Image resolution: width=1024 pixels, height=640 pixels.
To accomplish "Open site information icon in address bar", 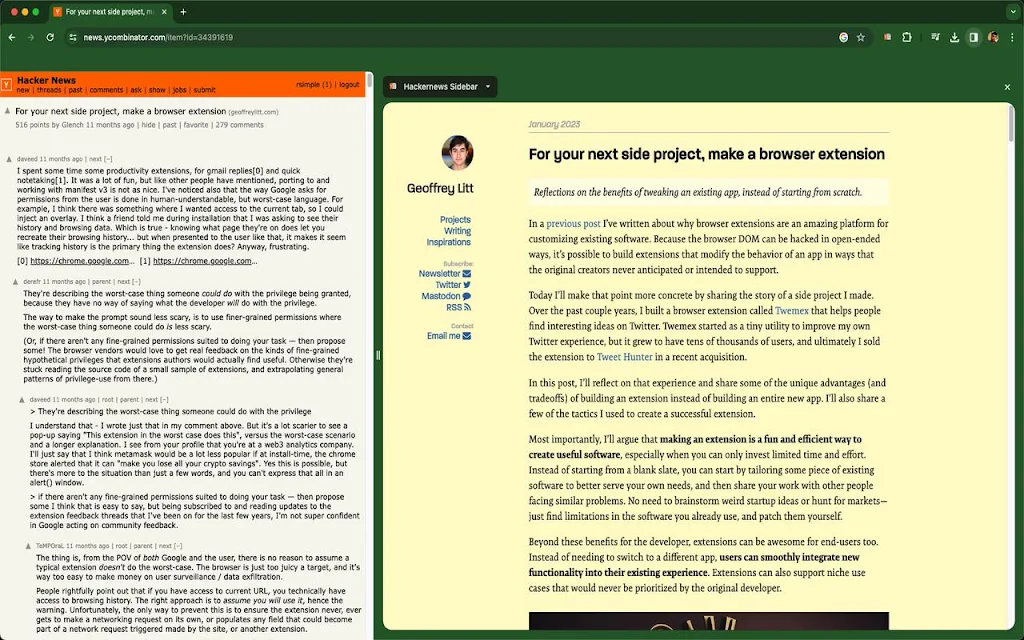I will [72, 37].
